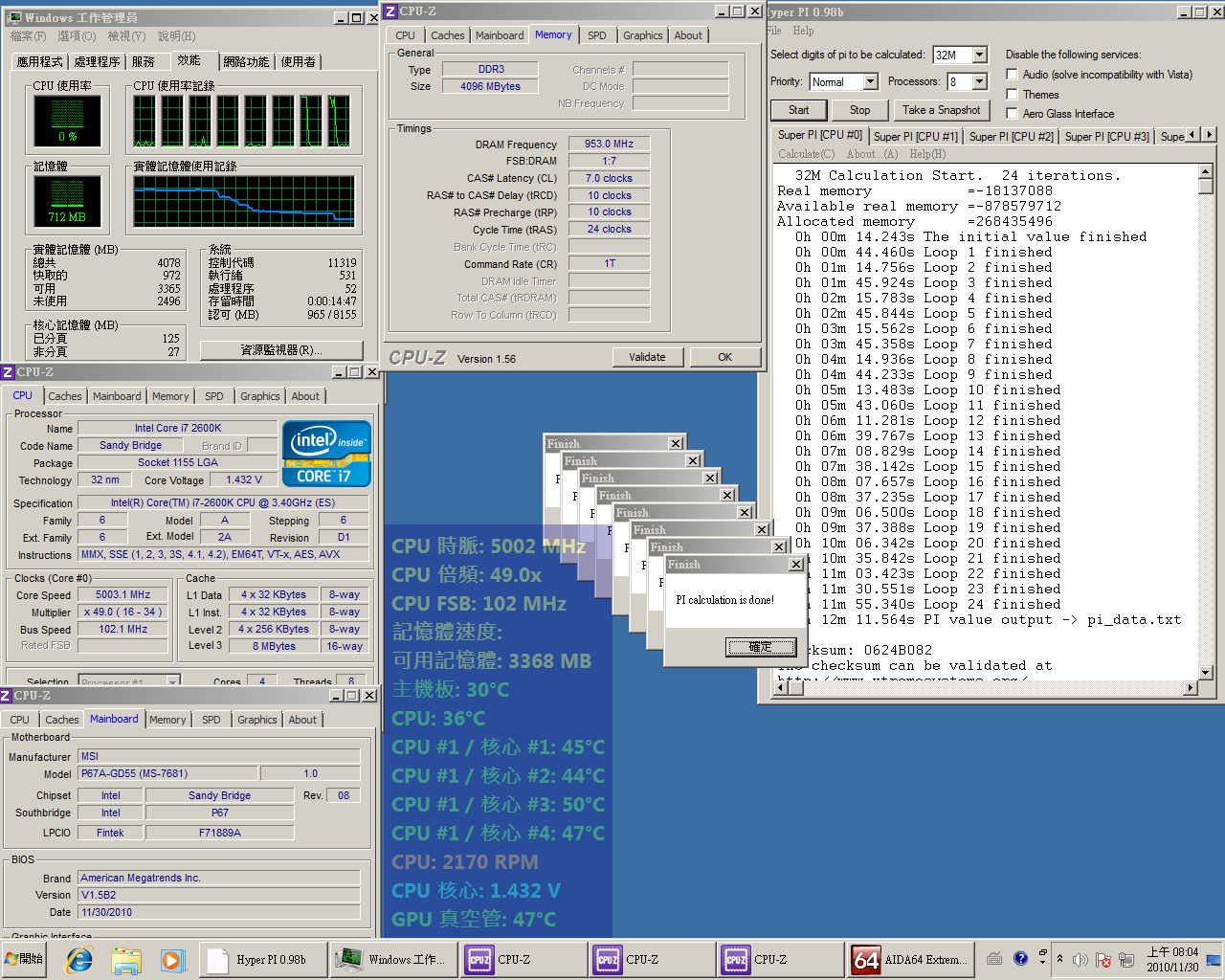Click the title icon of the CPU-Z Processor window

[x=8, y=372]
